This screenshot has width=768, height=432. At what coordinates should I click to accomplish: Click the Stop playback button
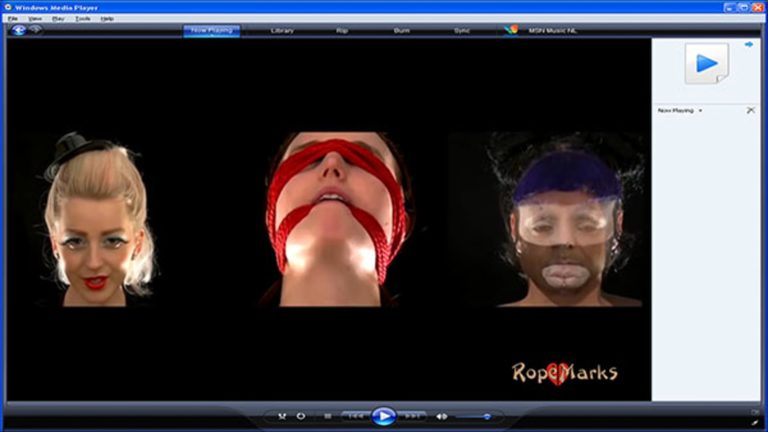tap(328, 416)
